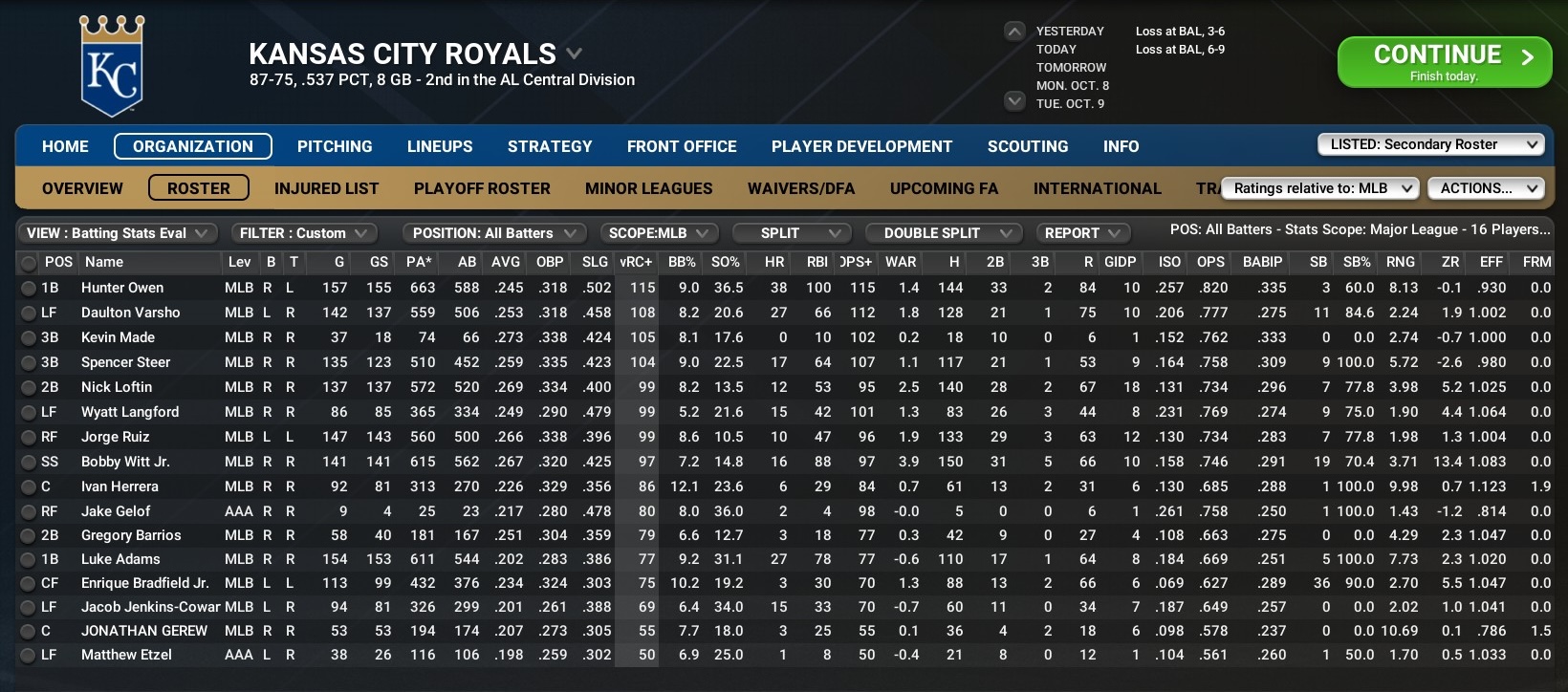Open the PLAYER DEVELOPMENT menu

click(861, 146)
